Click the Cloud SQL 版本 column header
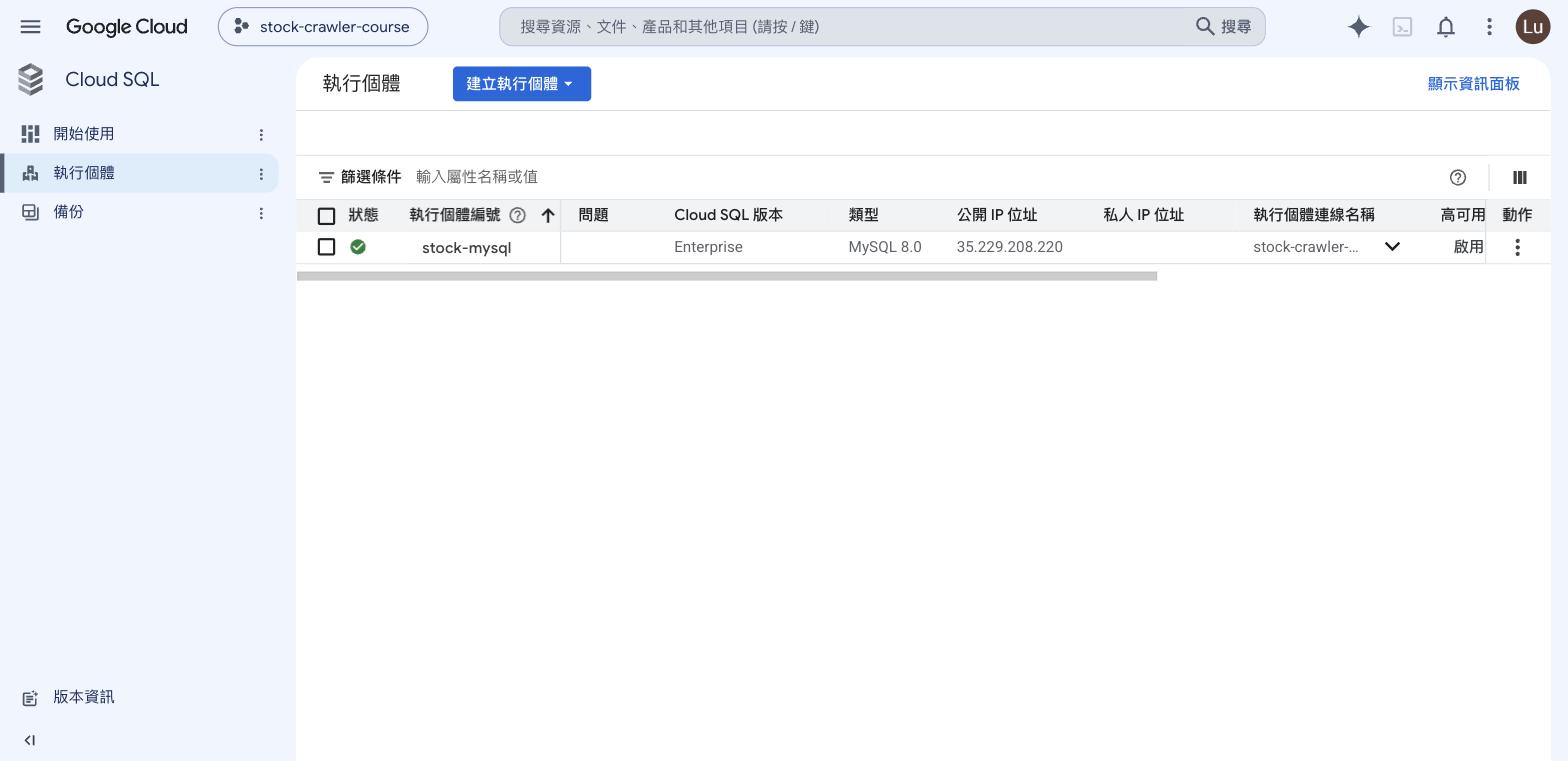This screenshot has width=1568, height=761. 729,215
